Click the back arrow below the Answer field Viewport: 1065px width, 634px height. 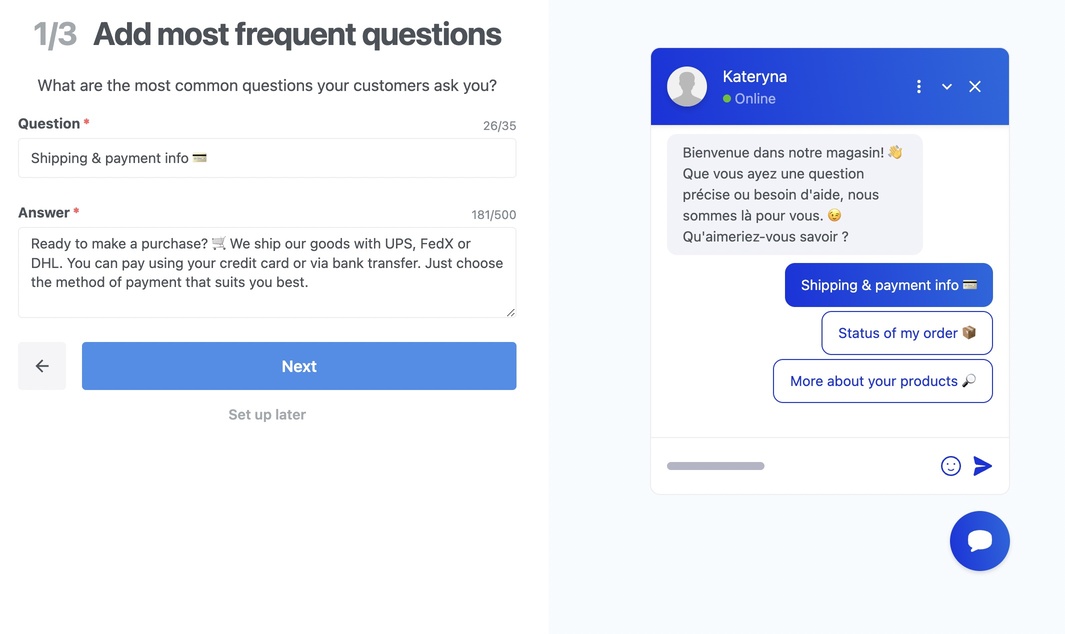click(41, 366)
